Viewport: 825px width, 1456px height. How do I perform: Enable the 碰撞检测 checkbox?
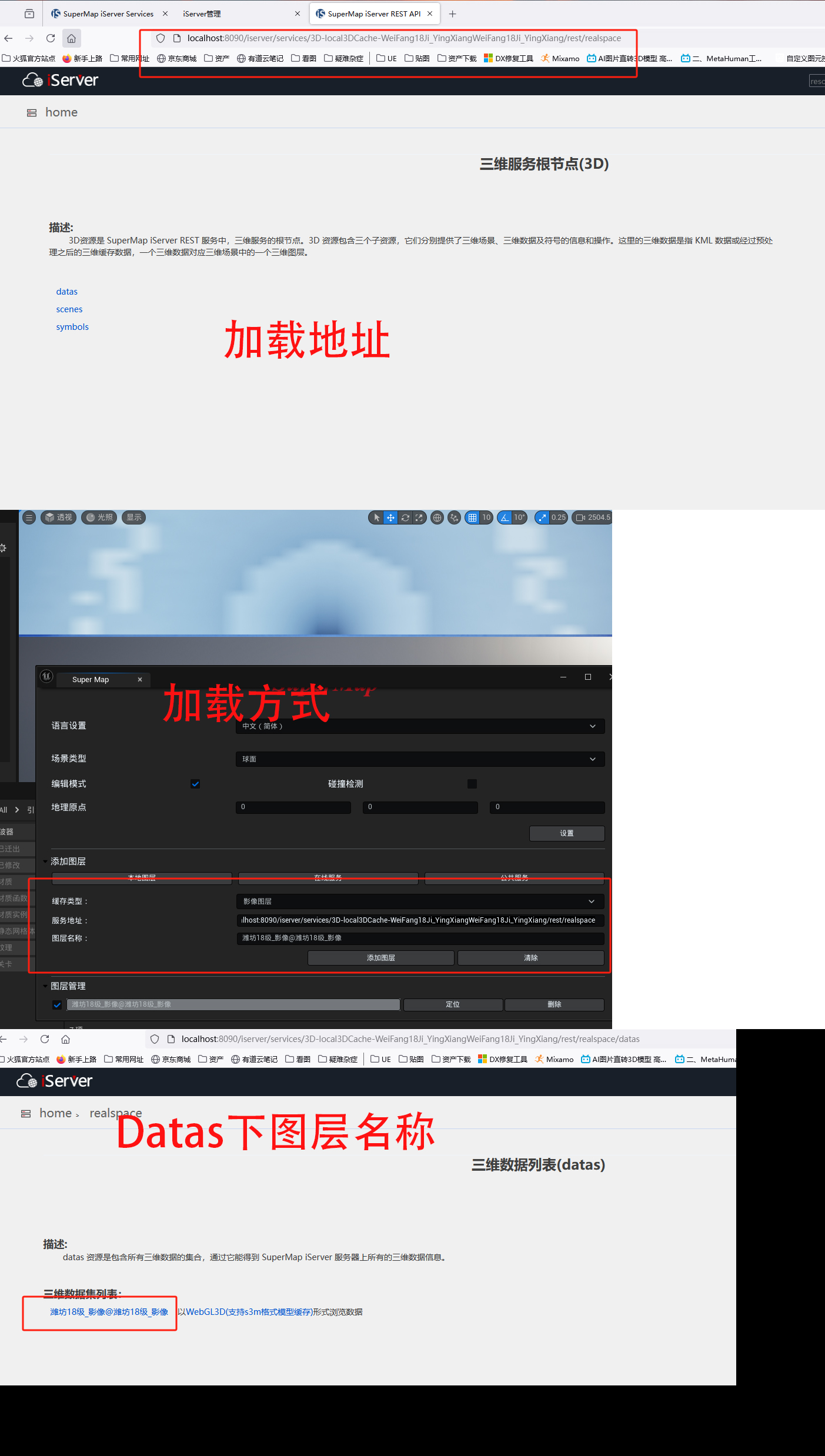[x=472, y=784]
